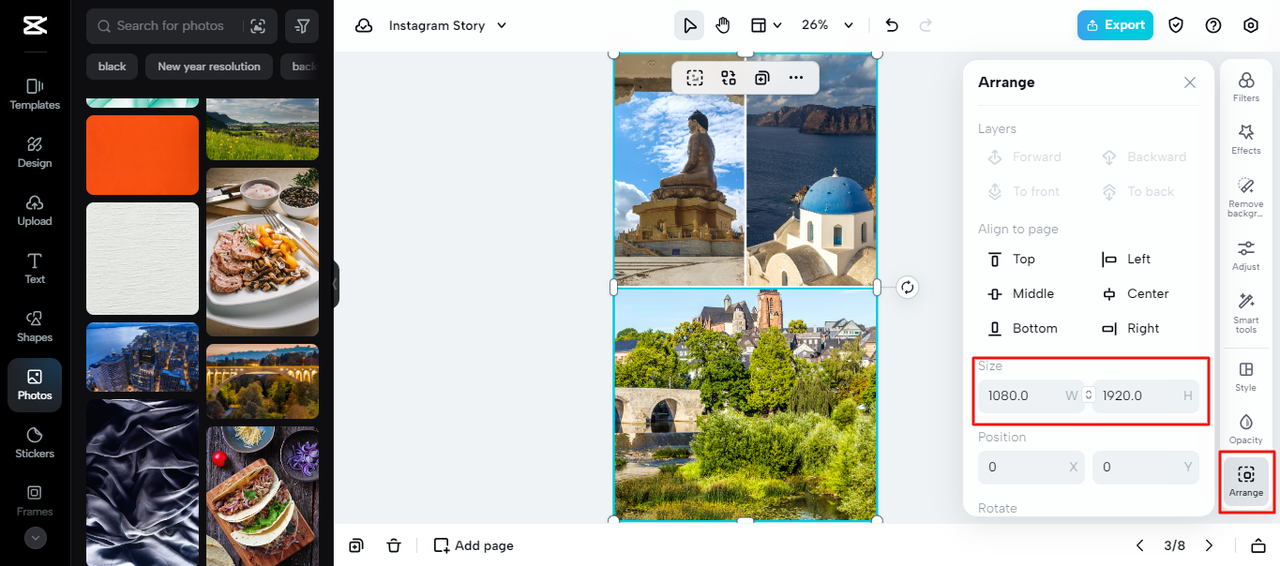Open the Stickers sidebar panel
1280x566 pixels.
click(35, 442)
